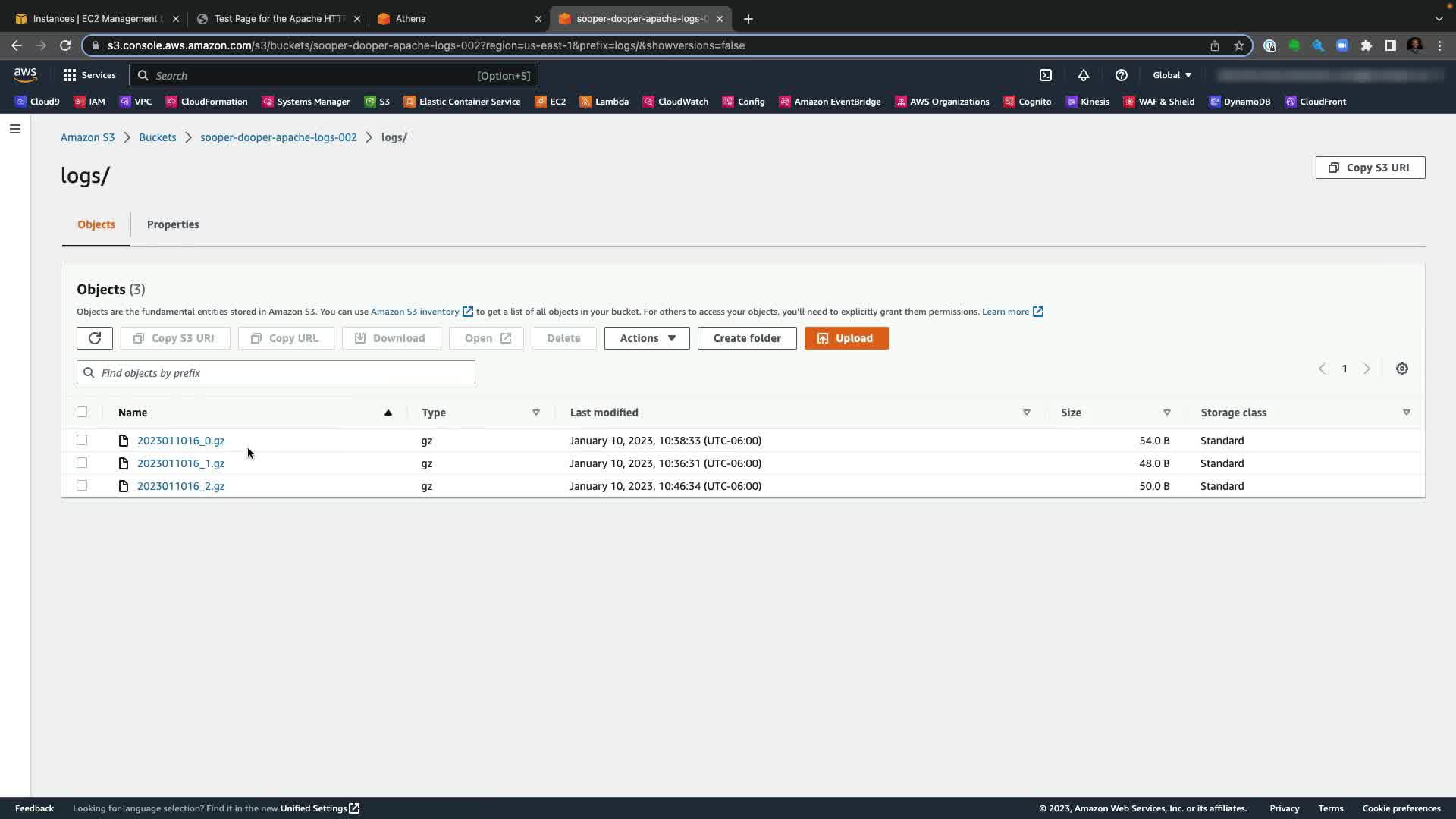The image size is (1456, 819).
Task: Switch to the Properties tab
Action: coord(173,224)
